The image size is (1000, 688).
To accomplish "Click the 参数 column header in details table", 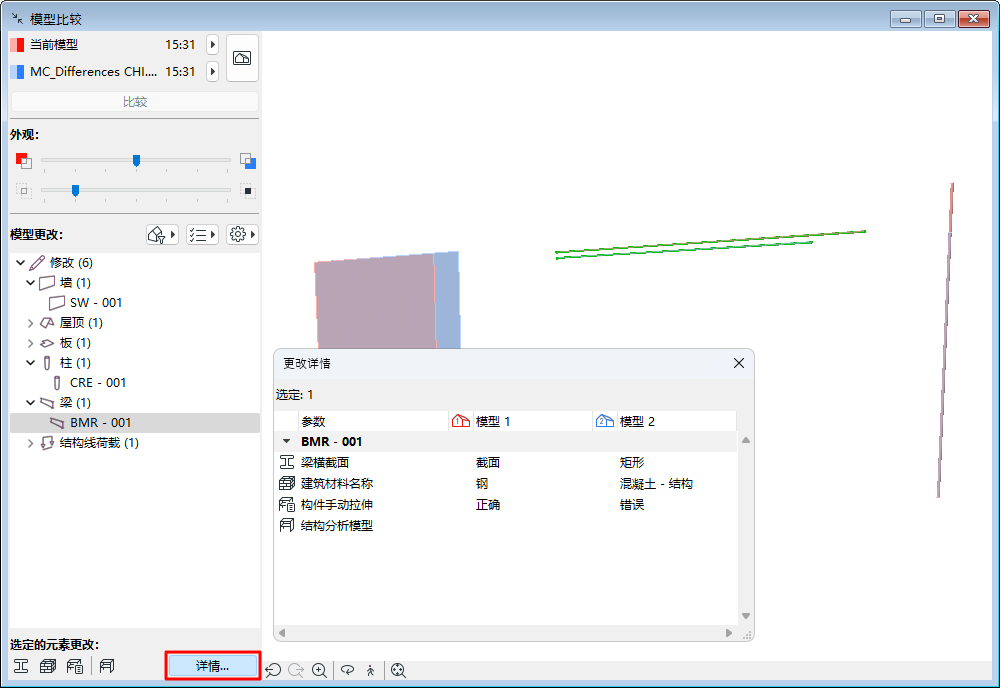I will [373, 421].
